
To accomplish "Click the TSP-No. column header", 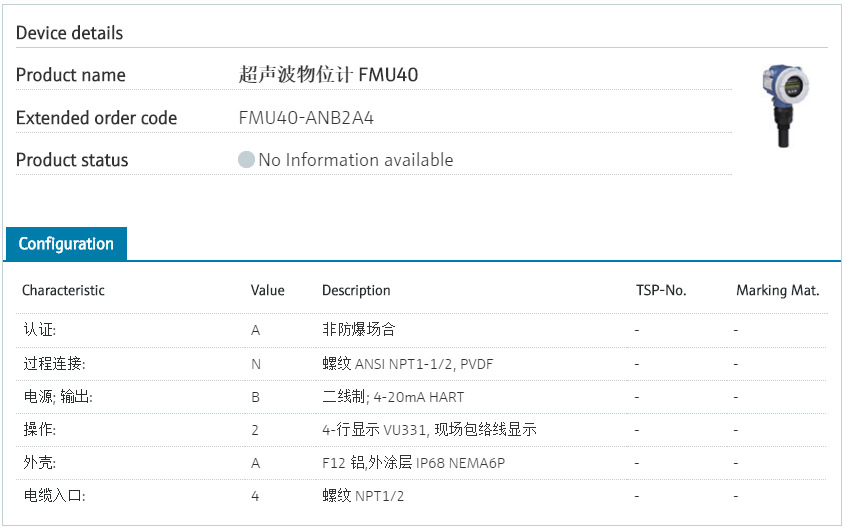I will click(661, 291).
